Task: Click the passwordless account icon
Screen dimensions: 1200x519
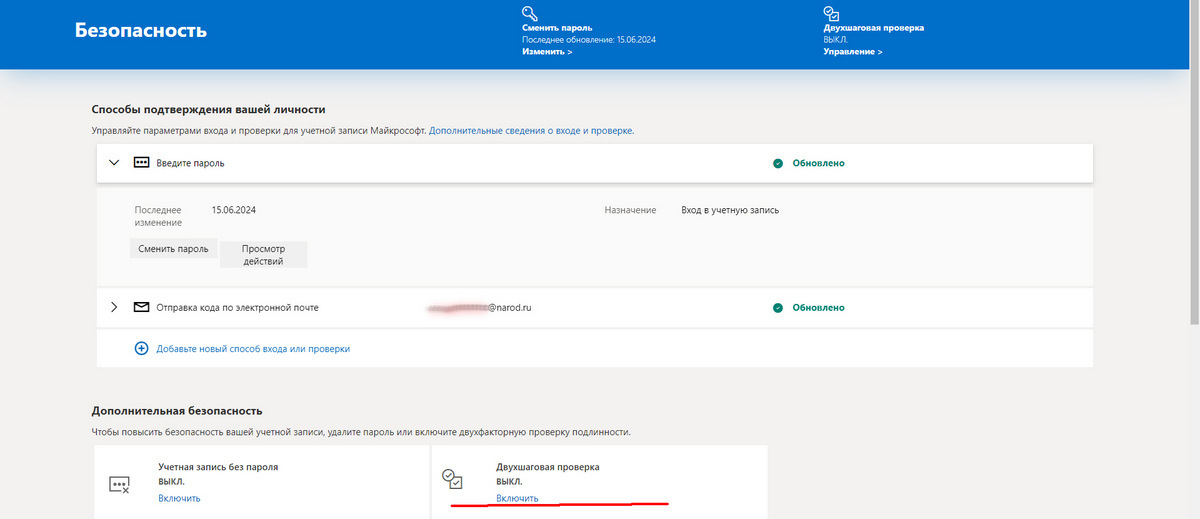Action: (x=119, y=485)
